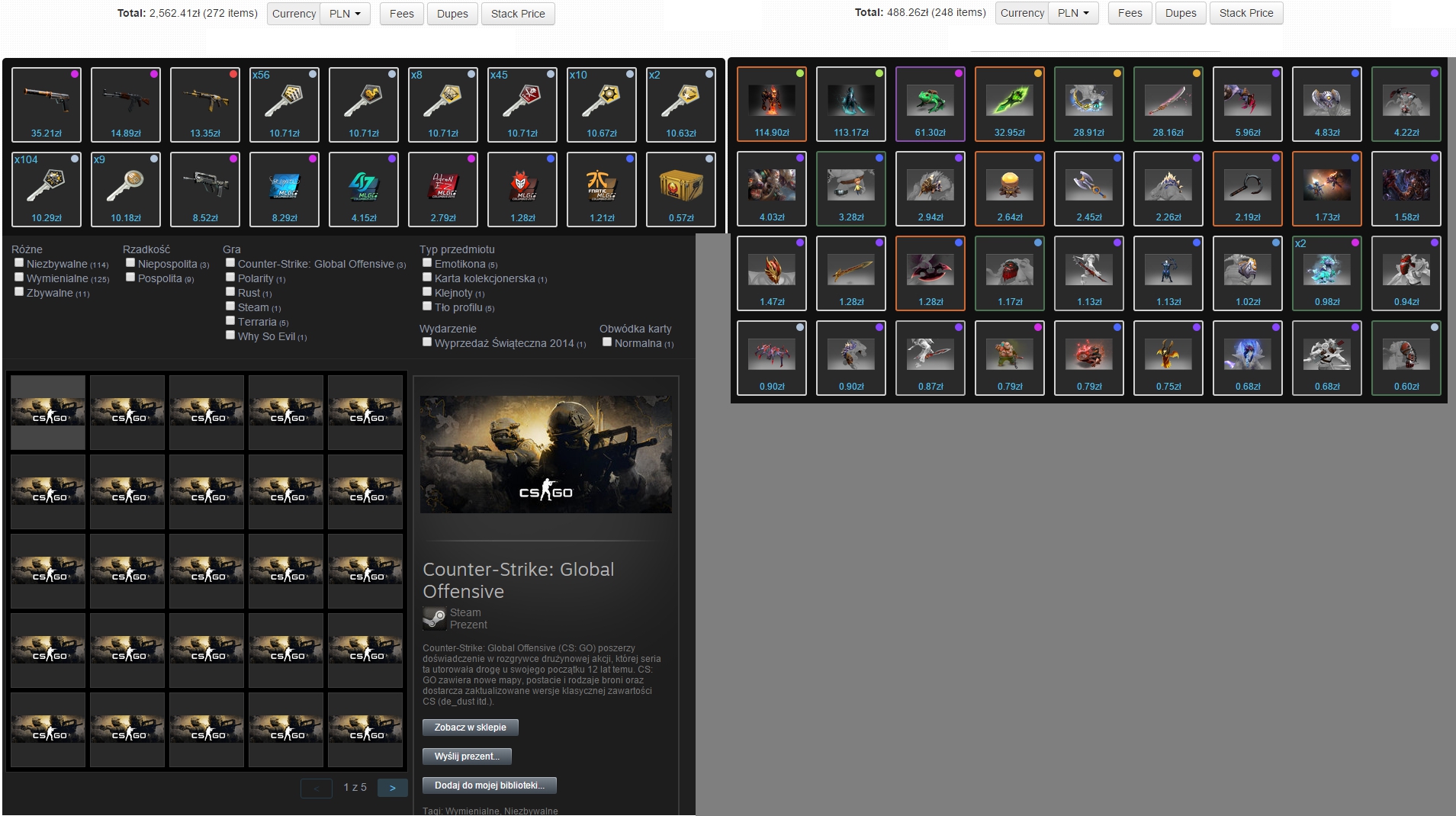Viewport: 1456px width, 816px height.
Task: Click the right Dupes button
Action: click(1180, 13)
